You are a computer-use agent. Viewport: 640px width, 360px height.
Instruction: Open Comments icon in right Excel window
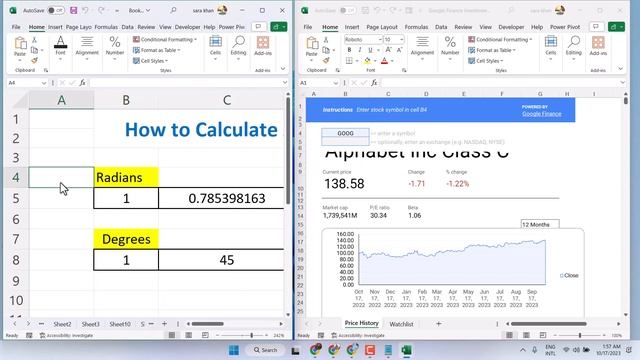pyautogui.click(x=596, y=27)
